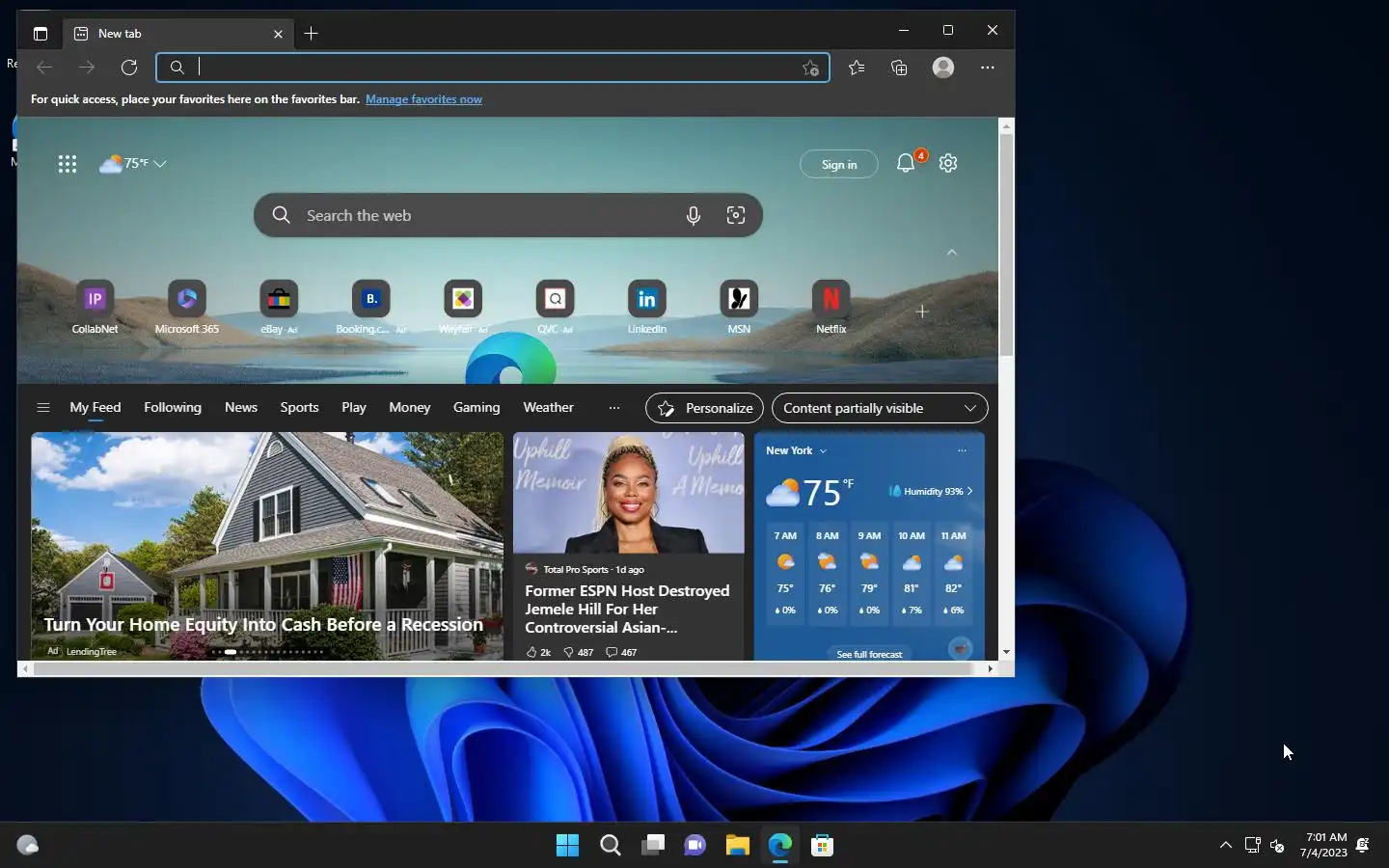This screenshot has height=868, width=1389.
Task: Select the My Feed tab
Action: [95, 408]
